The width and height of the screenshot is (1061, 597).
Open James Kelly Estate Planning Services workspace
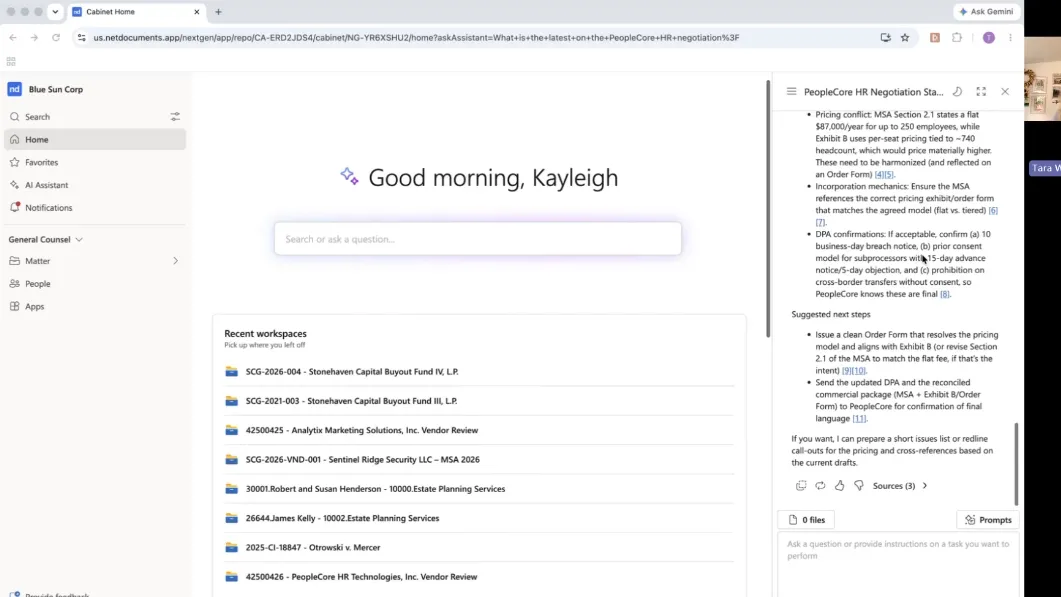342,518
